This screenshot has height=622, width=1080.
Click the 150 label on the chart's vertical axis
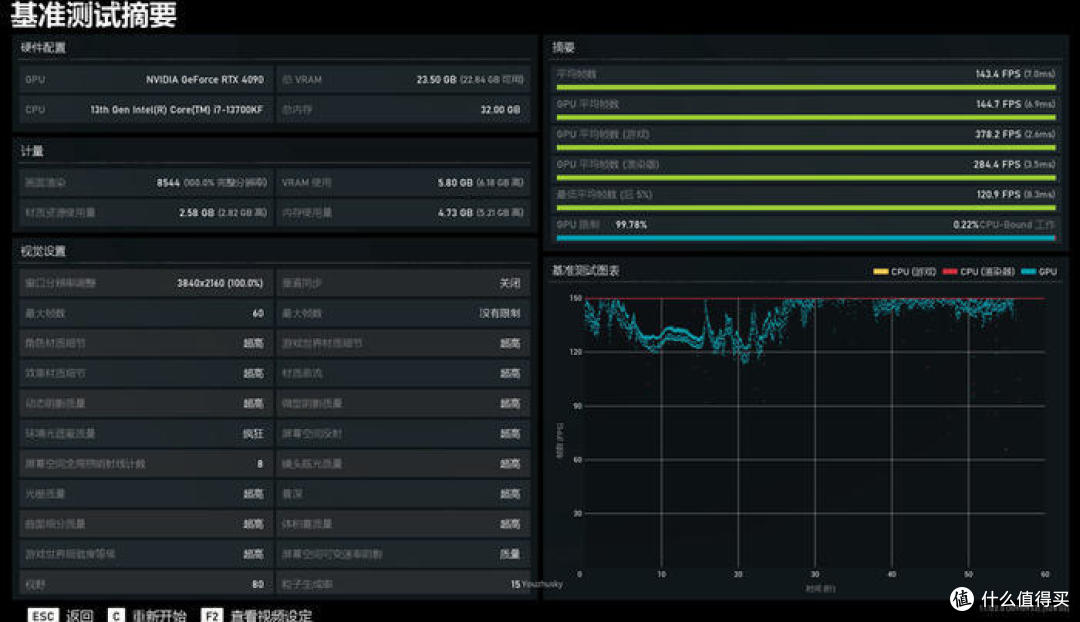click(x=576, y=298)
